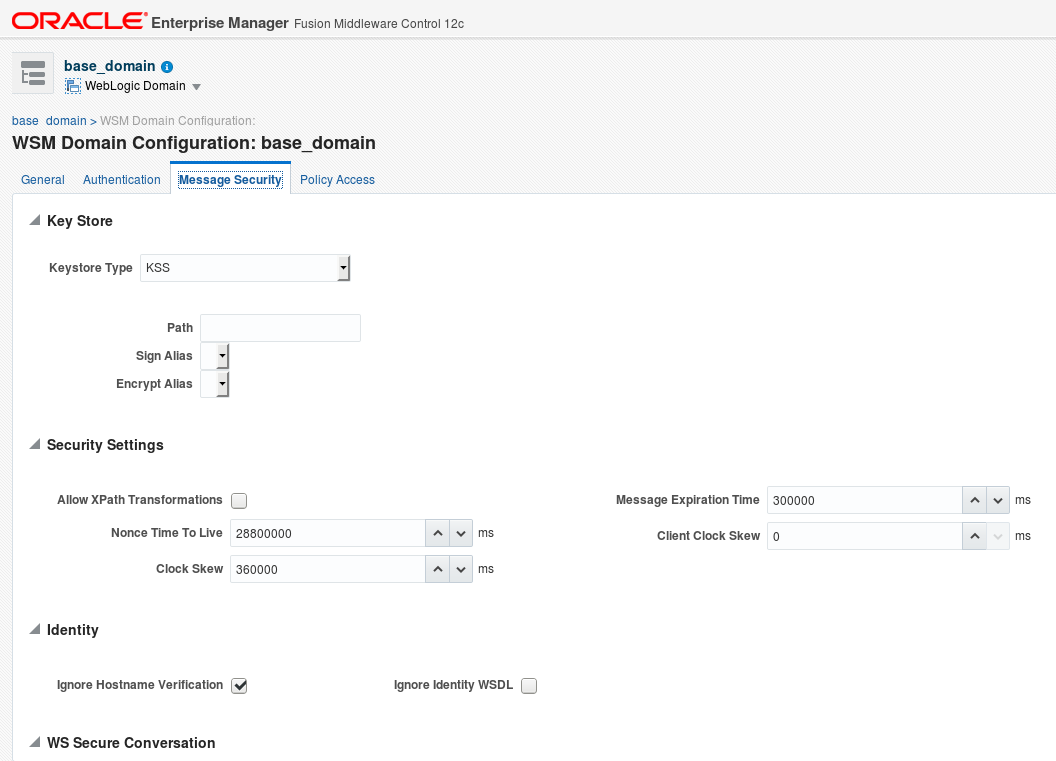The image size is (1056, 761).
Task: Click the base_domain target navigation icon
Action: coord(33,73)
